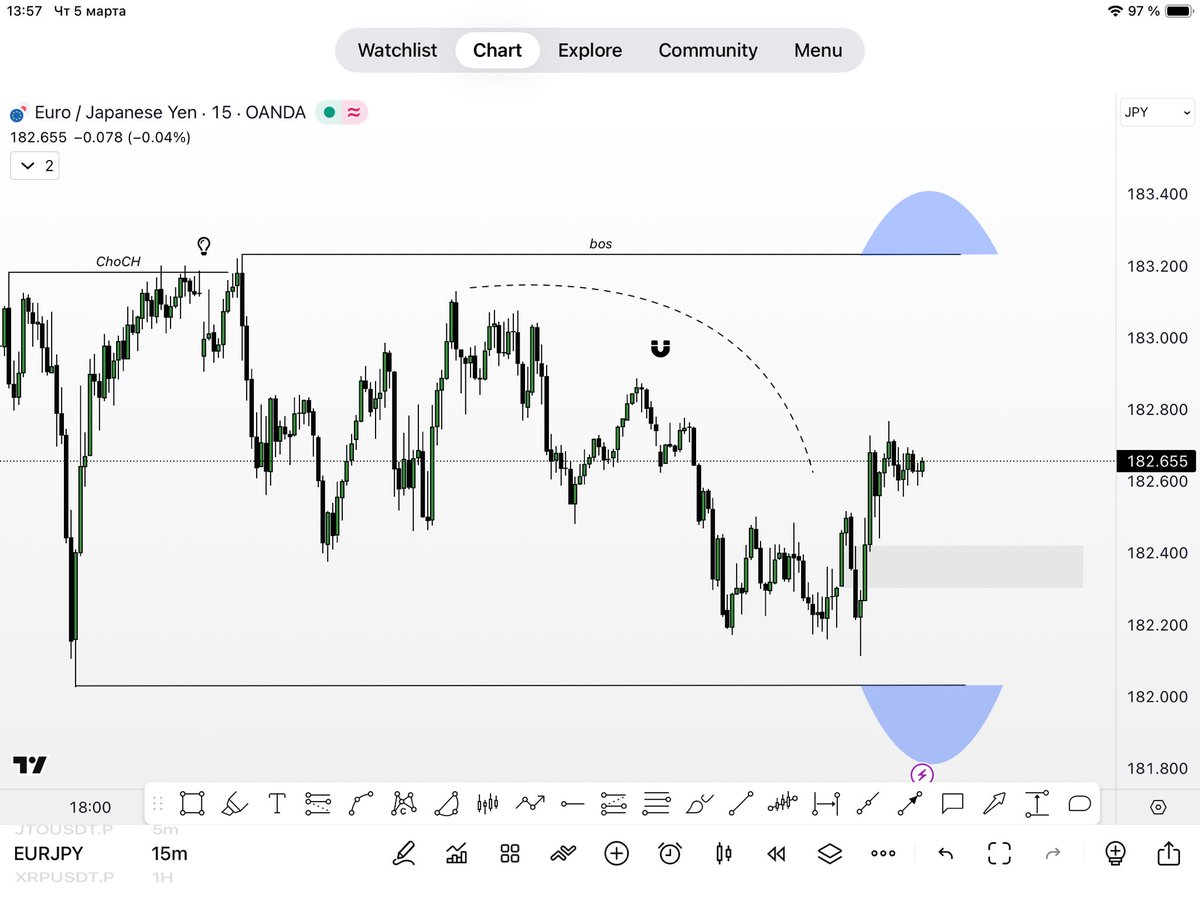The height and width of the screenshot is (900, 1200).
Task: Click the magnet icon on chart
Action: (660, 348)
